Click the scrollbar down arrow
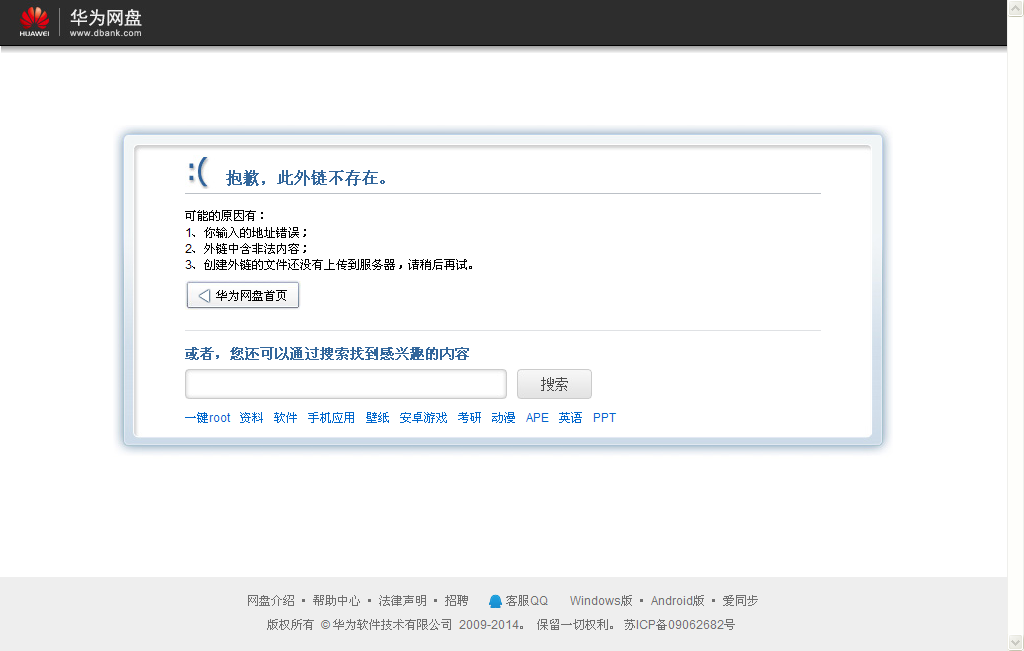Viewport: 1024px width, 651px height. tap(1016, 642)
